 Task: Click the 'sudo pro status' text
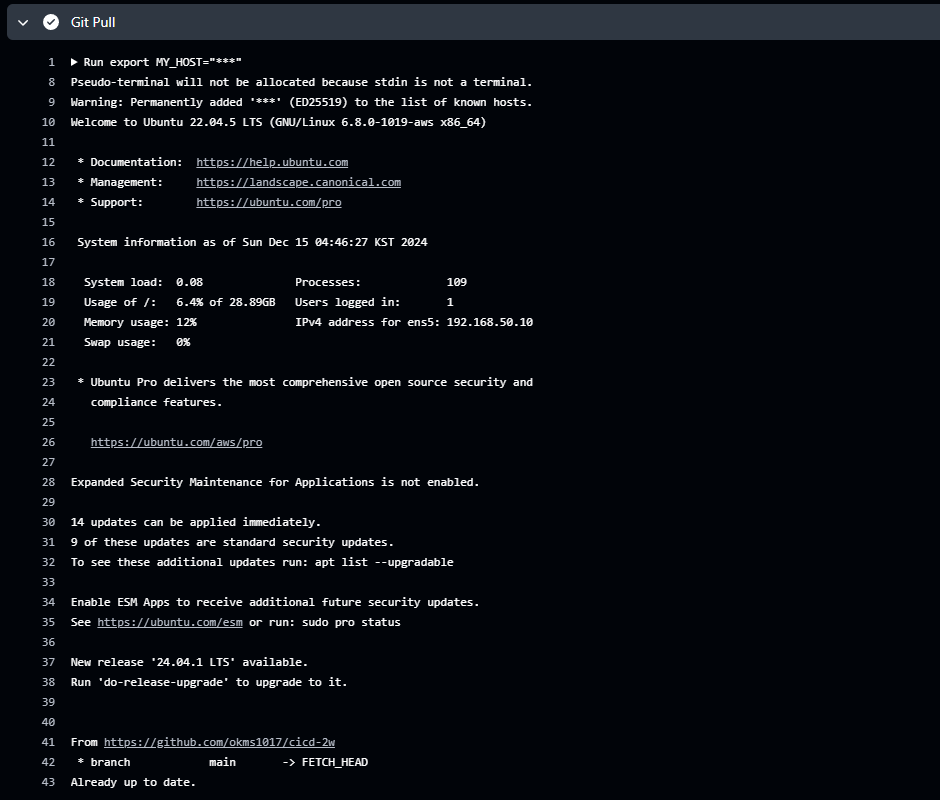[x=351, y=622]
